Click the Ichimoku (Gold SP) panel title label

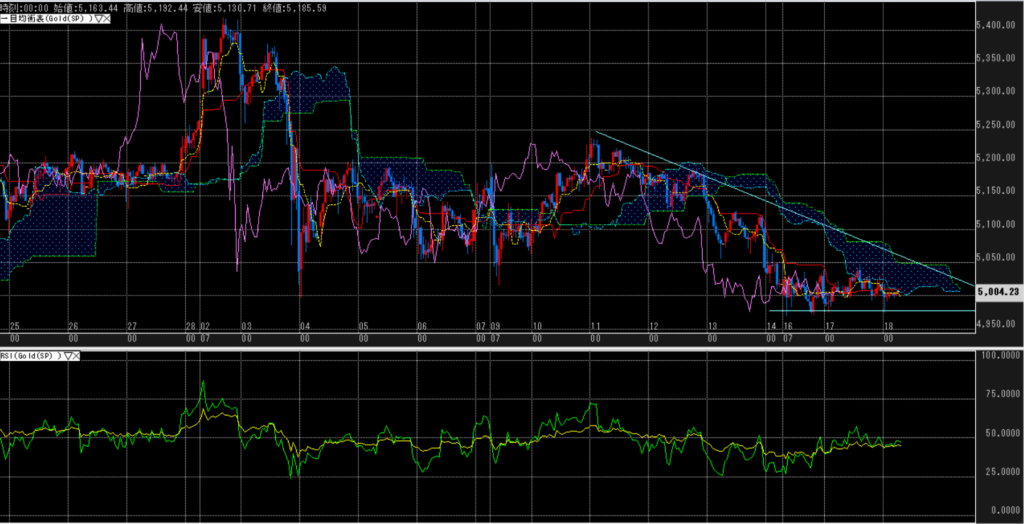[47, 19]
